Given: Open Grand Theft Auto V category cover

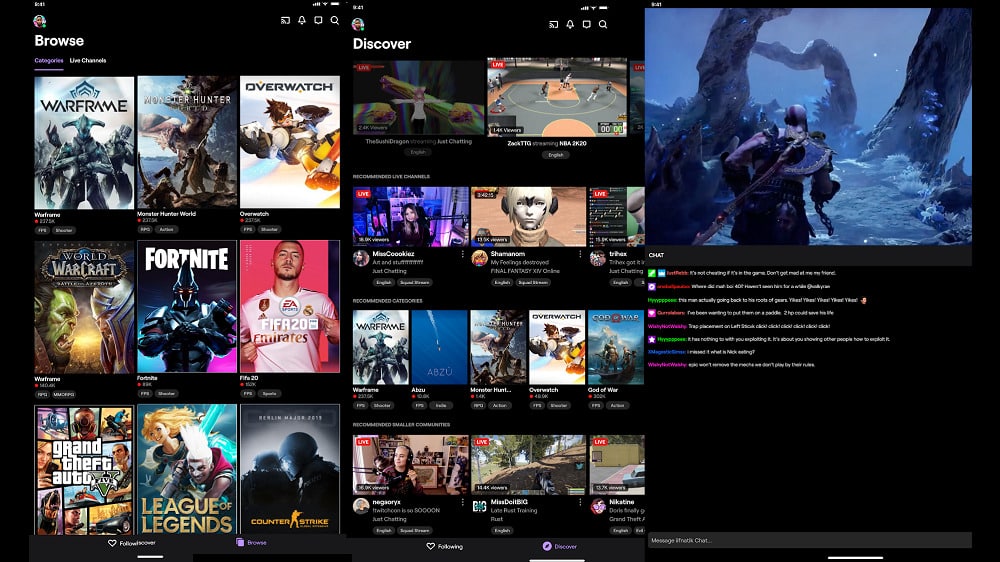Looking at the screenshot, I should [x=84, y=470].
